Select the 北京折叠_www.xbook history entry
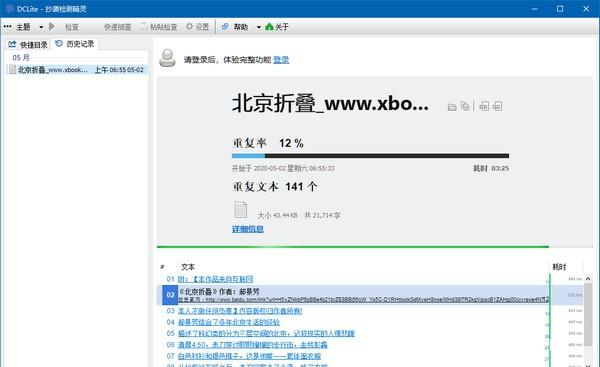 coord(77,70)
